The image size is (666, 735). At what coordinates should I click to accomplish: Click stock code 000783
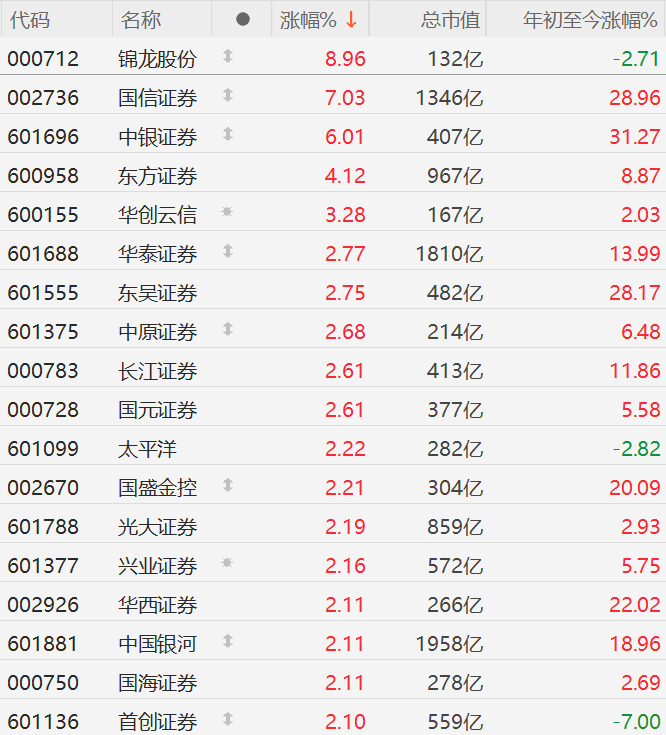pos(43,371)
